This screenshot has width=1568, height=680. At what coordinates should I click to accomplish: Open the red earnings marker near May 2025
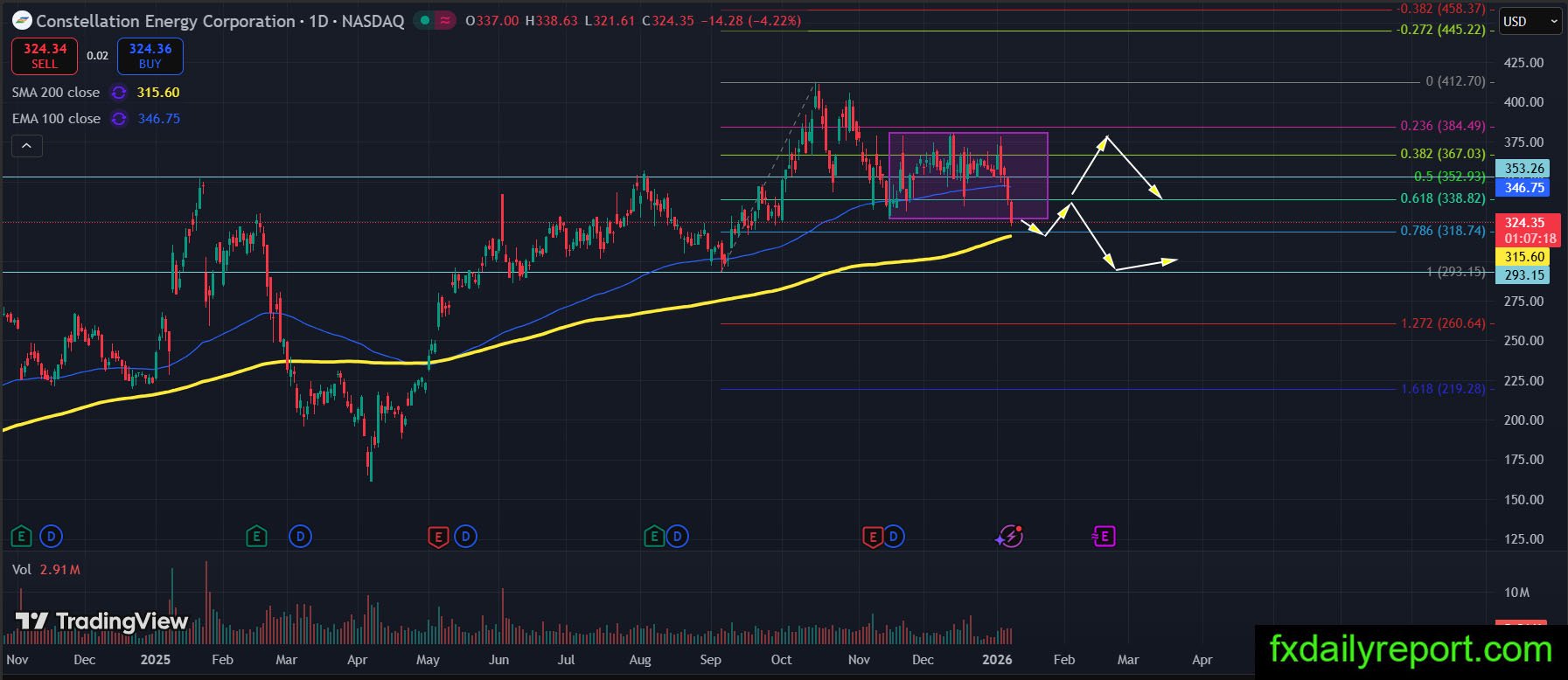437,536
